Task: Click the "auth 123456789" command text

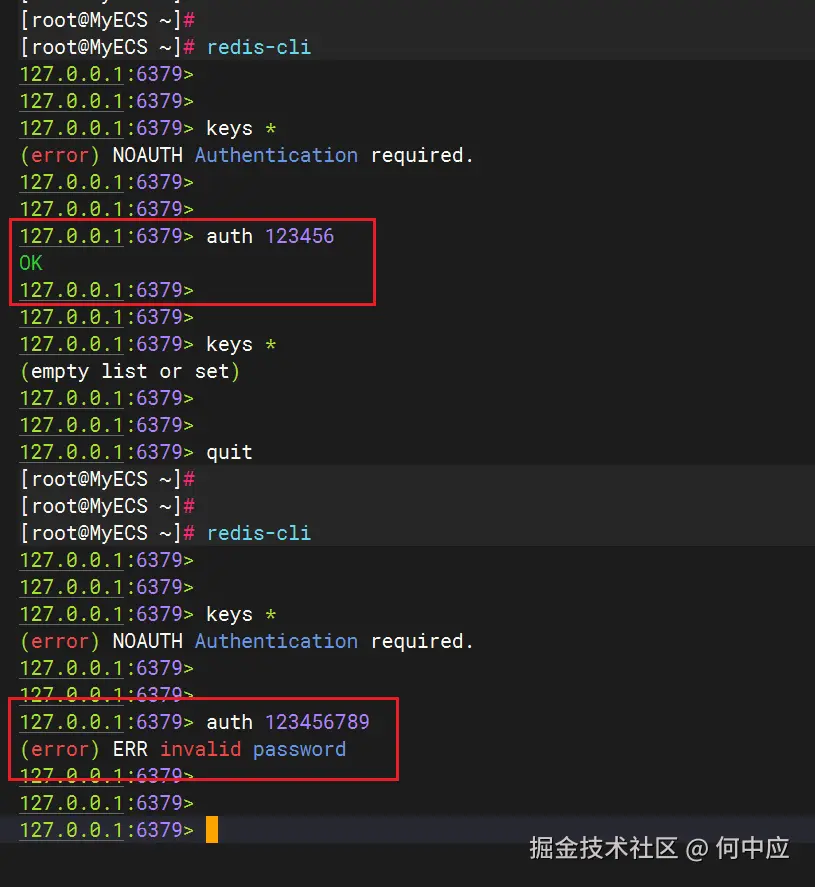Action: (x=287, y=722)
